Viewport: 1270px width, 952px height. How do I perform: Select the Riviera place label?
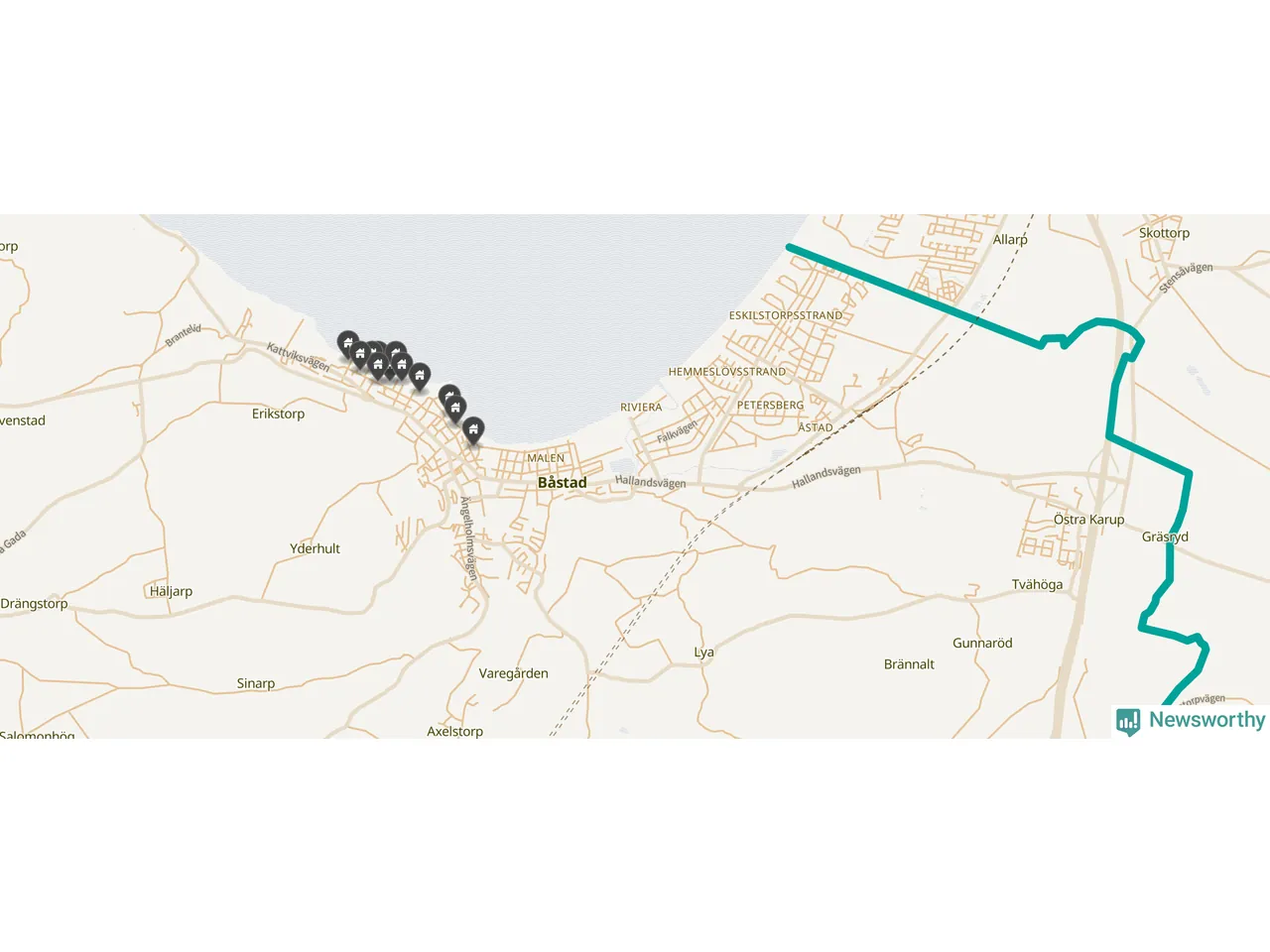coord(641,408)
